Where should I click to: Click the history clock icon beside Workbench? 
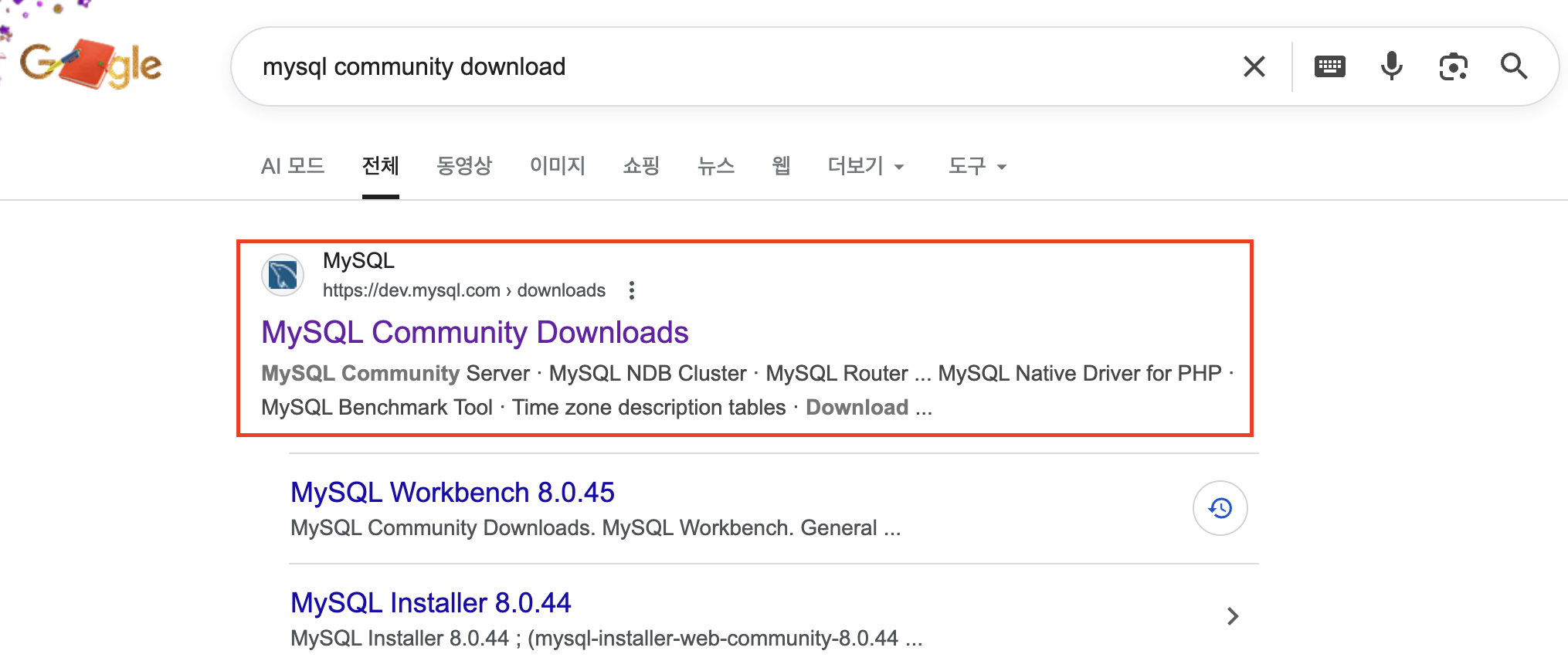1220,508
